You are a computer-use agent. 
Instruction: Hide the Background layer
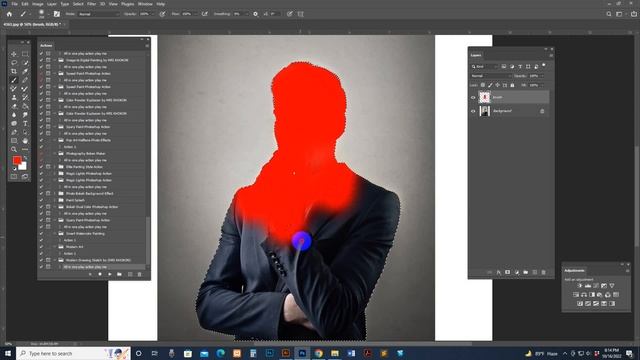[x=473, y=111]
